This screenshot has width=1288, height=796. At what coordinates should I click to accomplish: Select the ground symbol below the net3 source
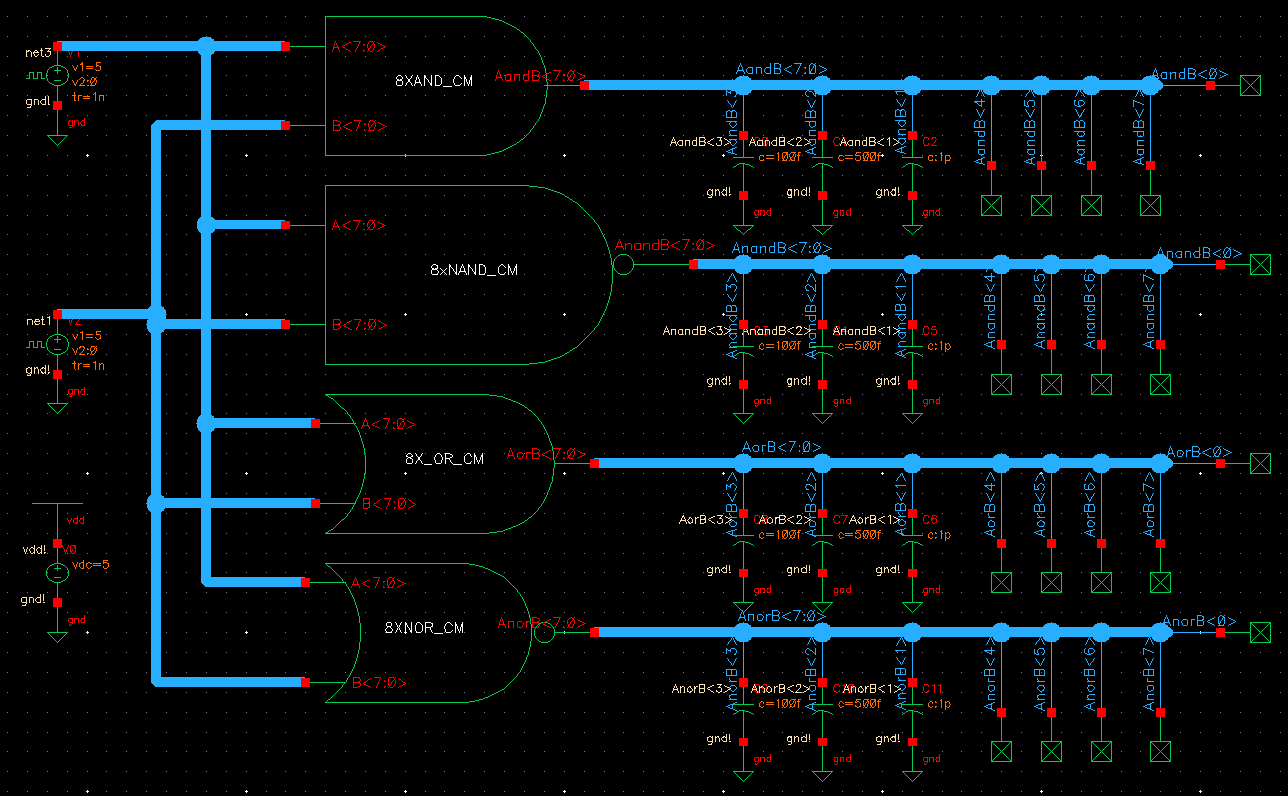(x=57, y=138)
